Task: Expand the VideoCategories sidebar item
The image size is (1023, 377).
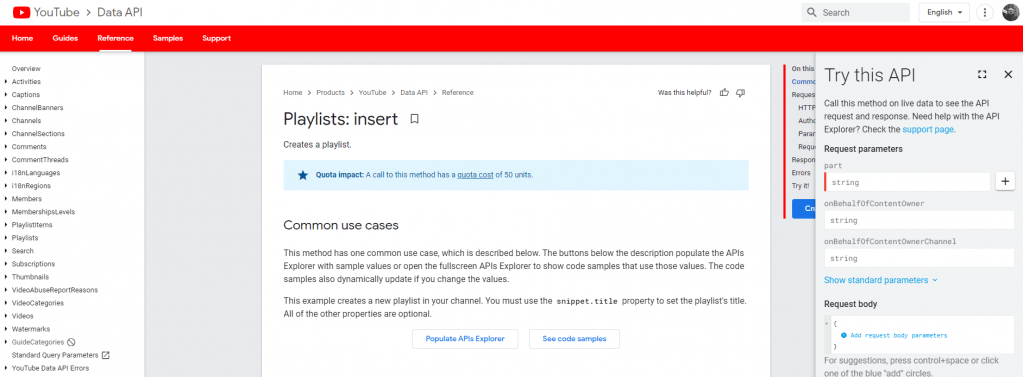Action: click(6, 303)
